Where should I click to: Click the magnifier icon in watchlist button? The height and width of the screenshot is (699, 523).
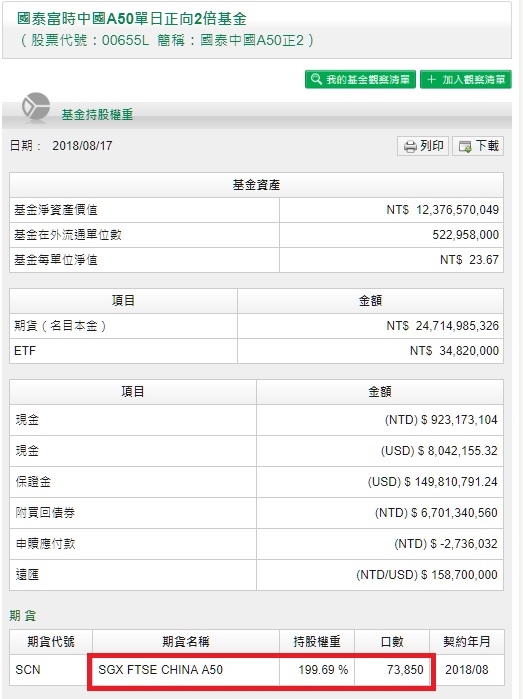pos(316,79)
